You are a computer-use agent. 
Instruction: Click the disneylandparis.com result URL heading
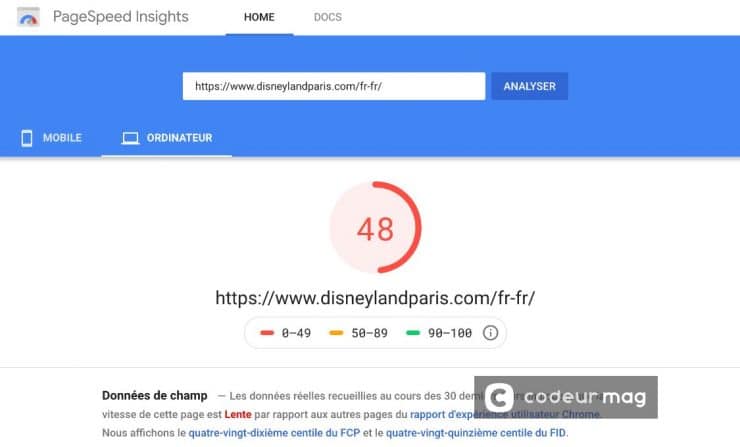tap(375, 298)
